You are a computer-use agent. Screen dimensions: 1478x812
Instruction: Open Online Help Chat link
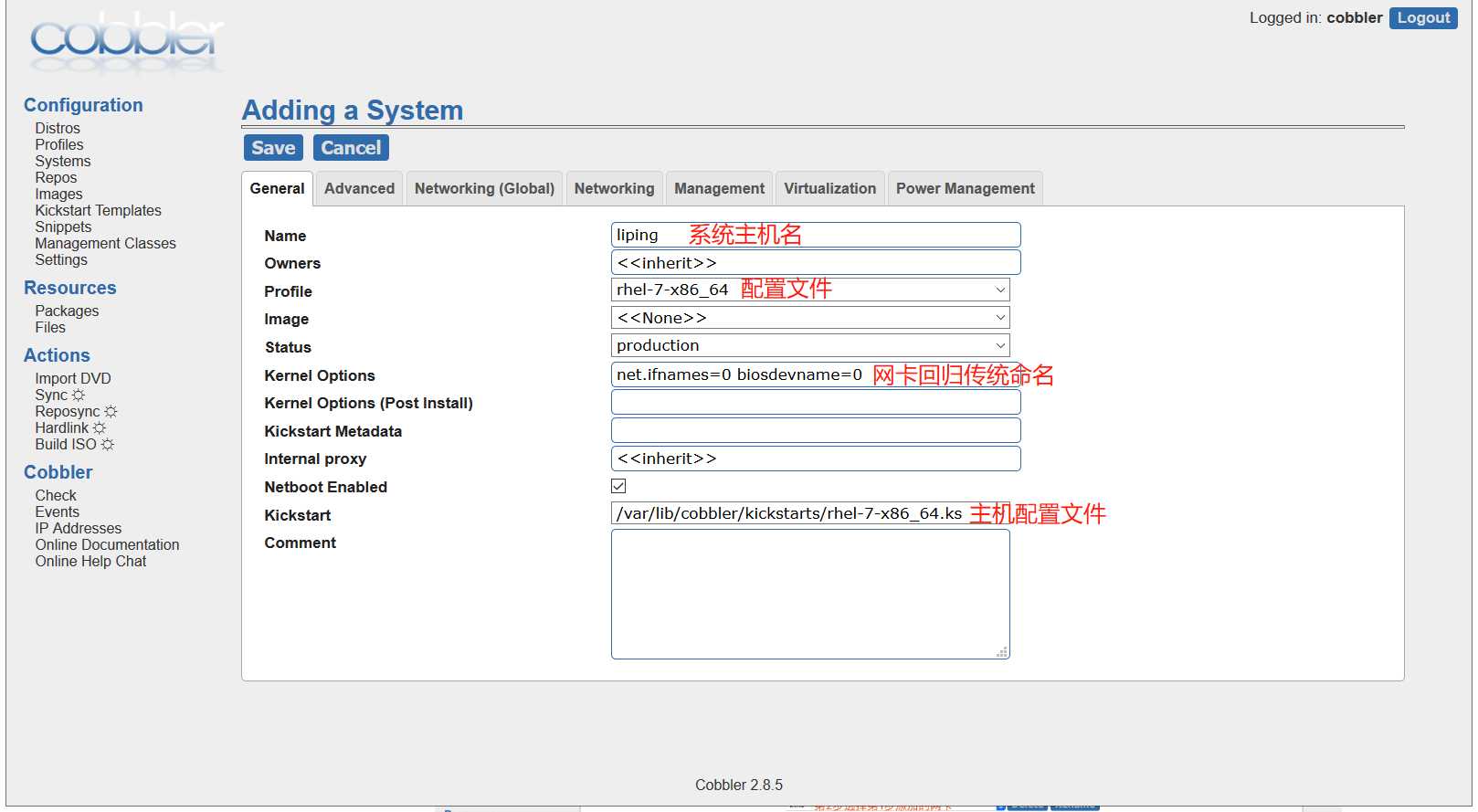pos(90,561)
